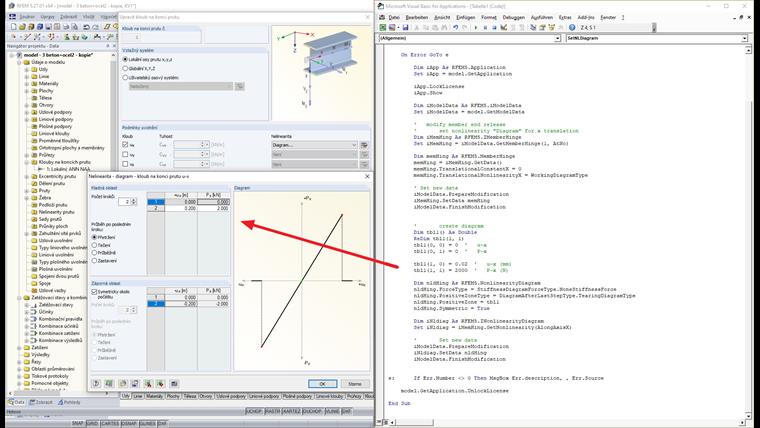
Task: Click the camera icon in the dialog's bottom toolbar
Action: pos(174,383)
